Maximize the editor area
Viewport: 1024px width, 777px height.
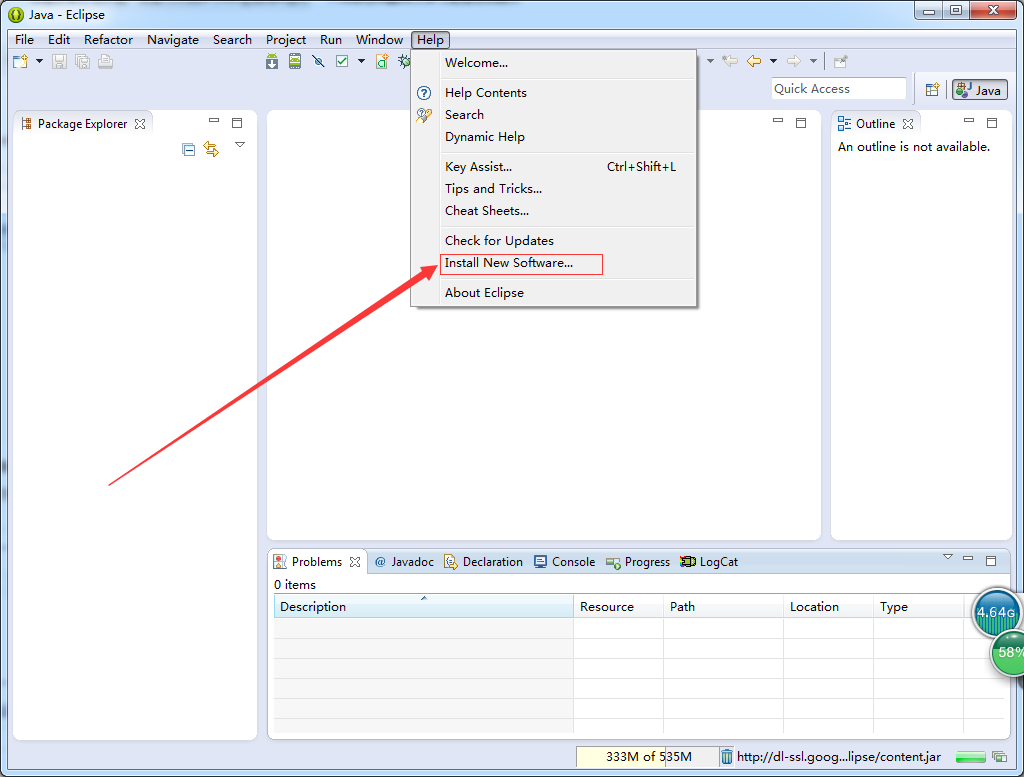pyautogui.click(x=801, y=123)
